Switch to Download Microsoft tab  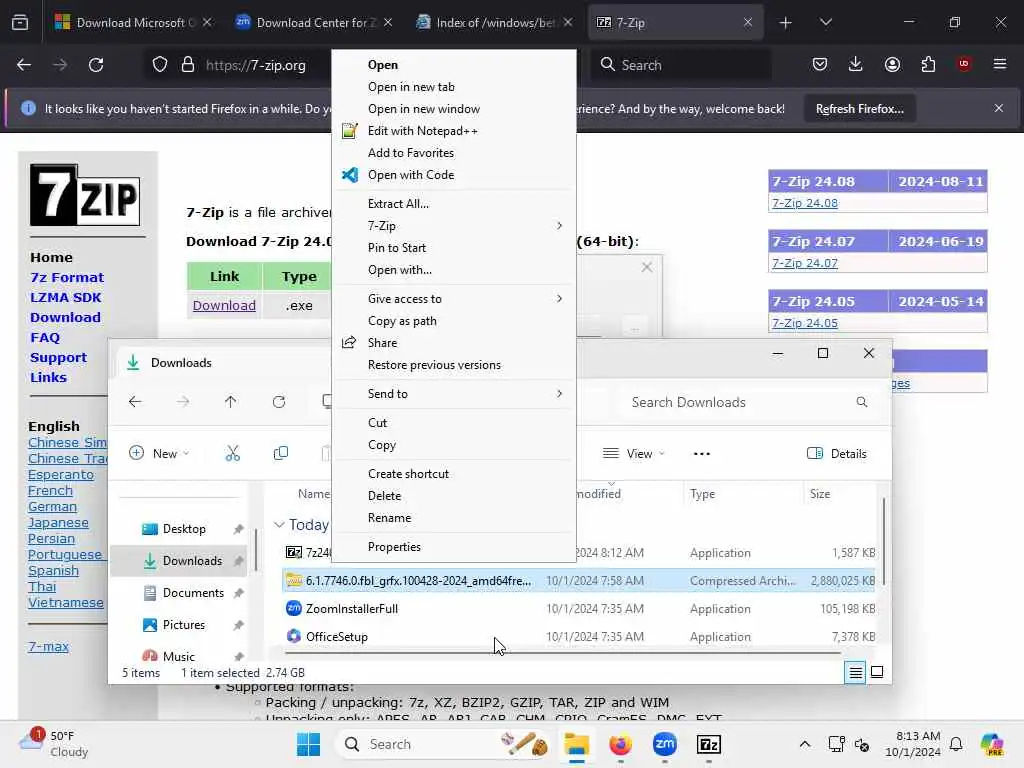coord(133,22)
